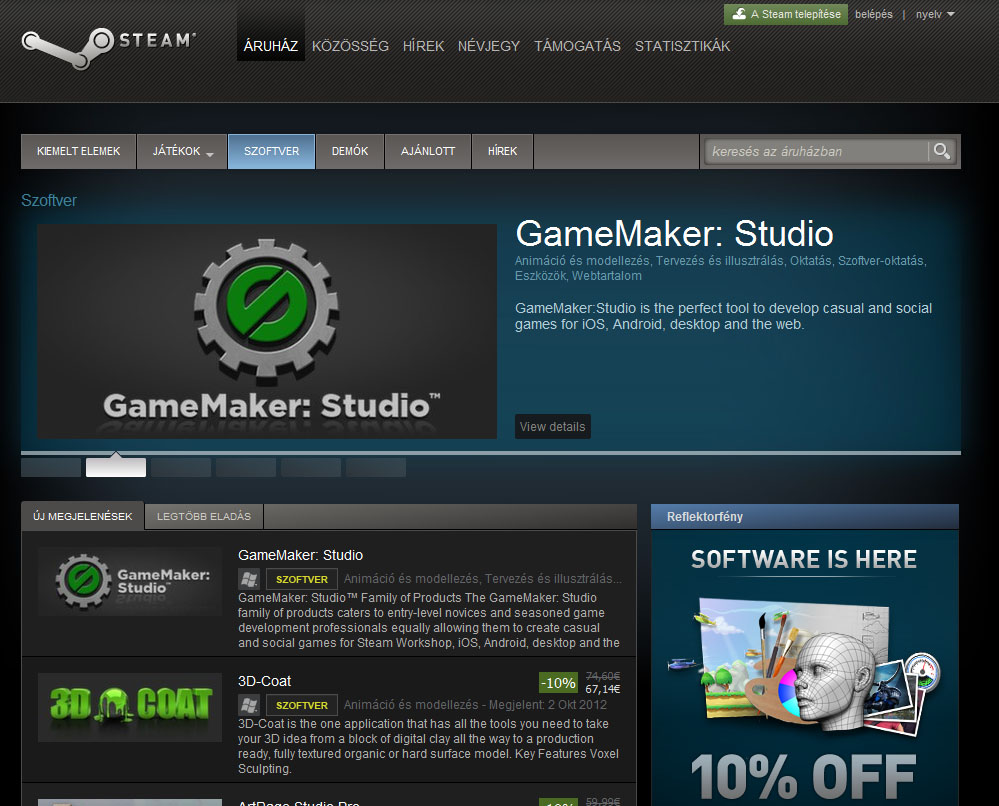Viewport: 999px width, 806px height.
Task: Switch to the Legtöbb eladás tab
Action: [204, 516]
